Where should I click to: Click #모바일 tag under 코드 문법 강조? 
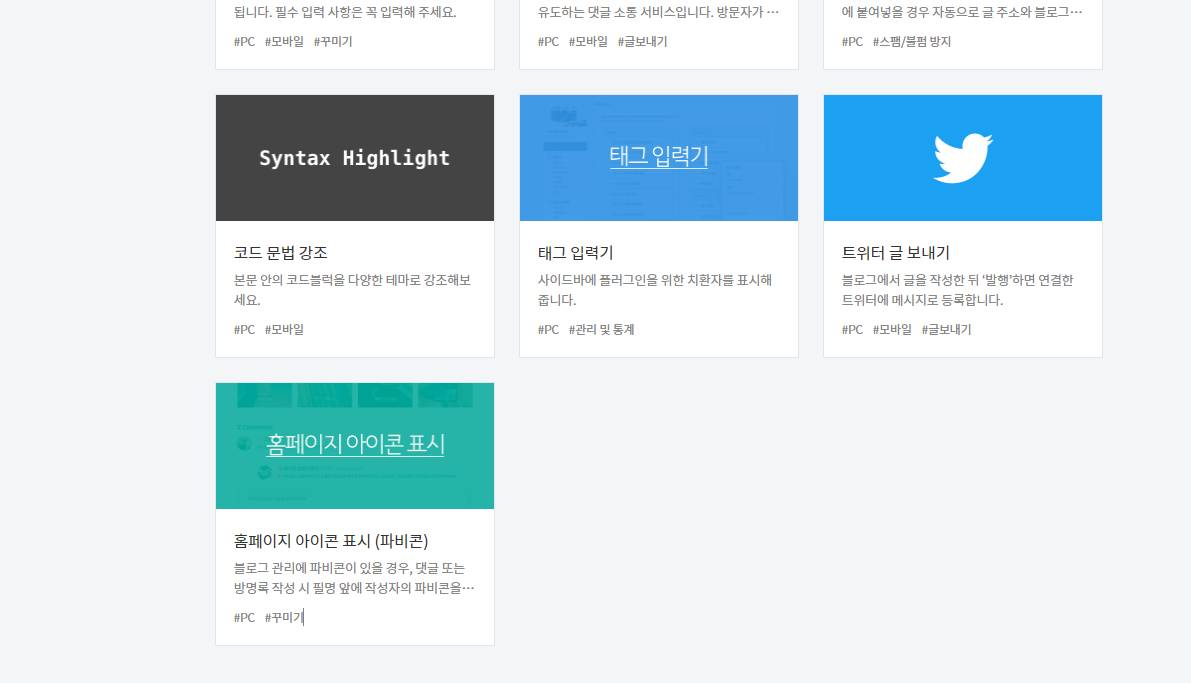click(x=284, y=329)
